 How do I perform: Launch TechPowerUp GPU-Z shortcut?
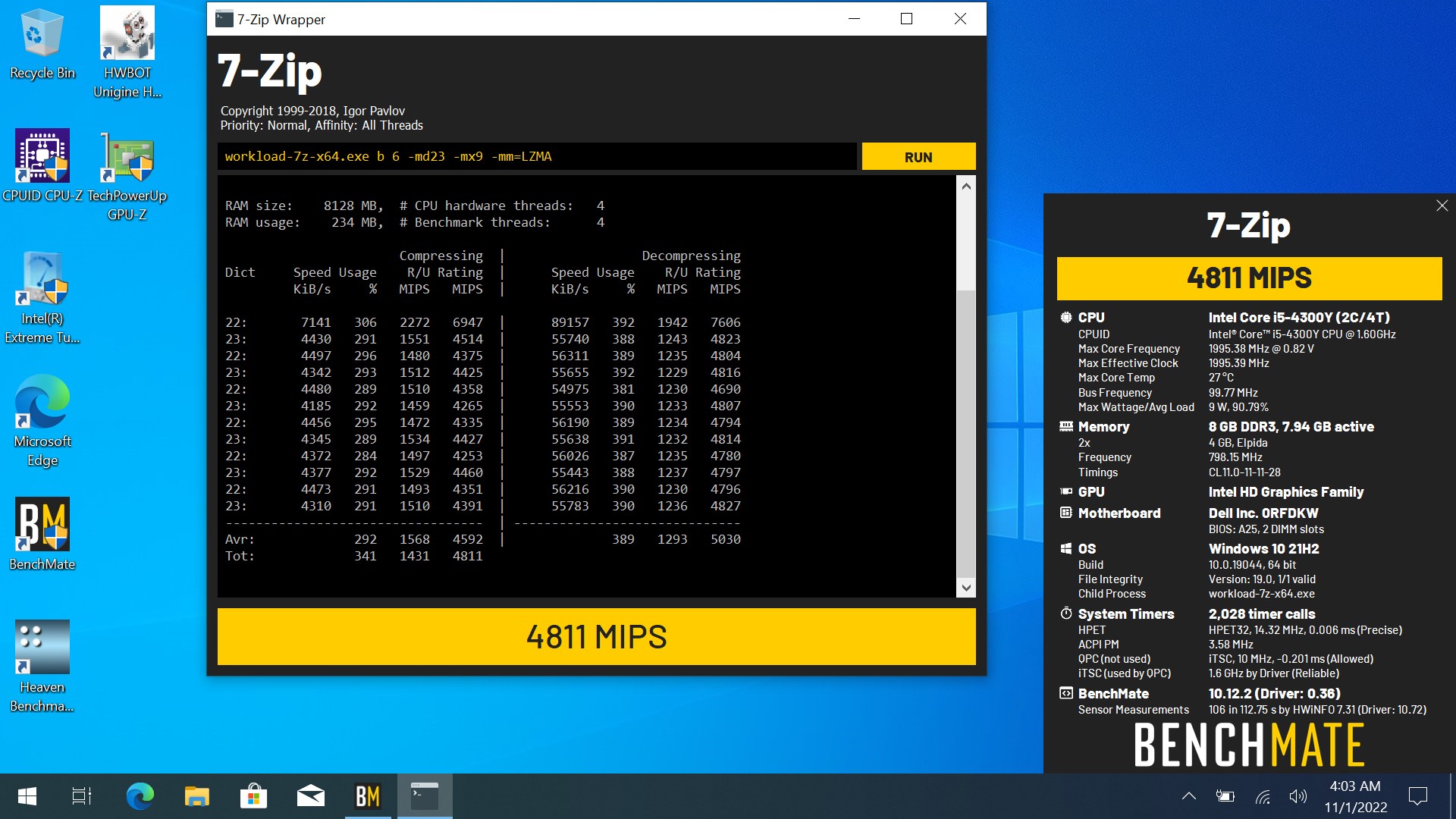127,176
